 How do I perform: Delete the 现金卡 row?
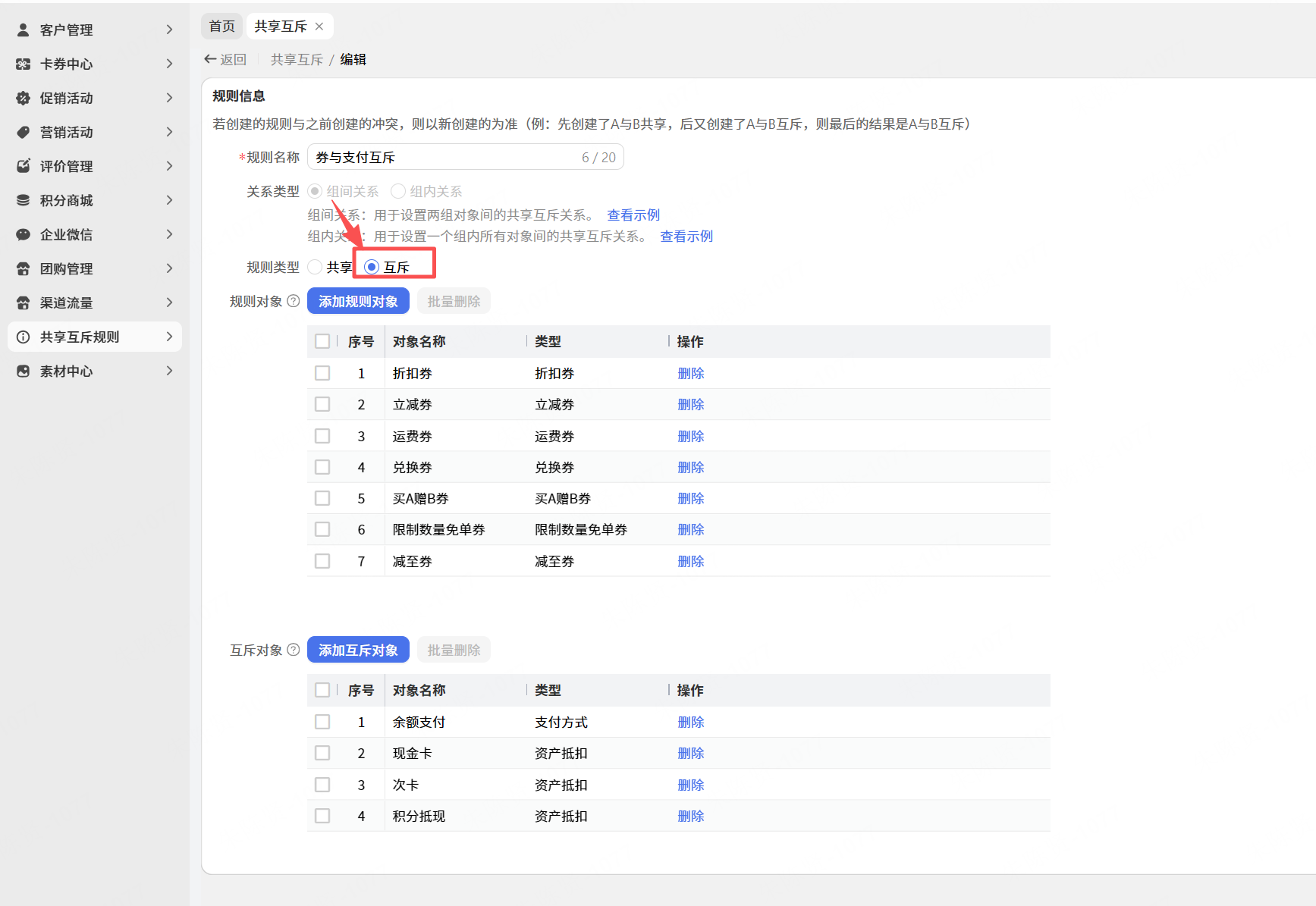point(691,753)
